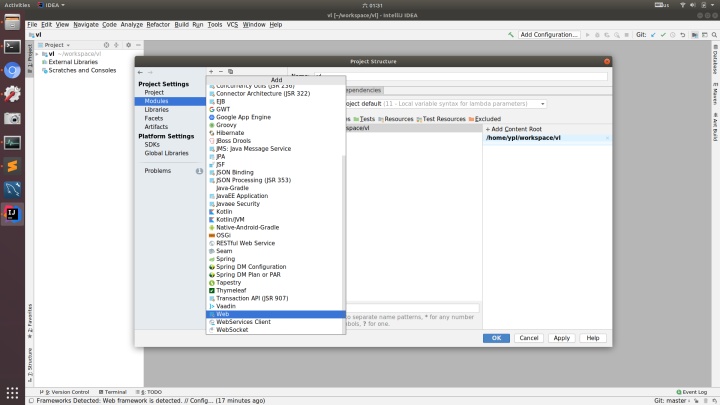This screenshot has width=720, height=405.
Task: Open the Event Log
Action: [692, 392]
